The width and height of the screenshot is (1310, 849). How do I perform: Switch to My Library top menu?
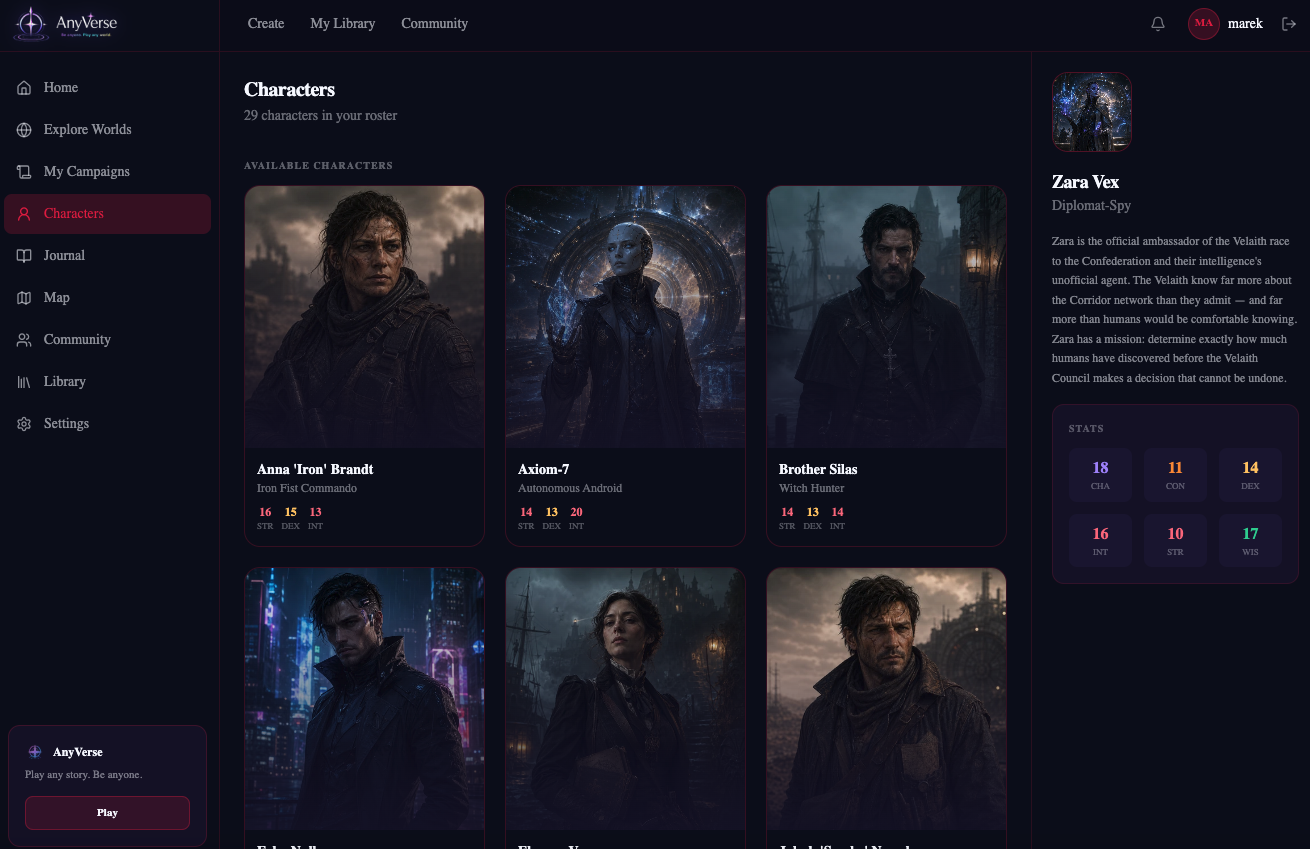click(x=343, y=23)
